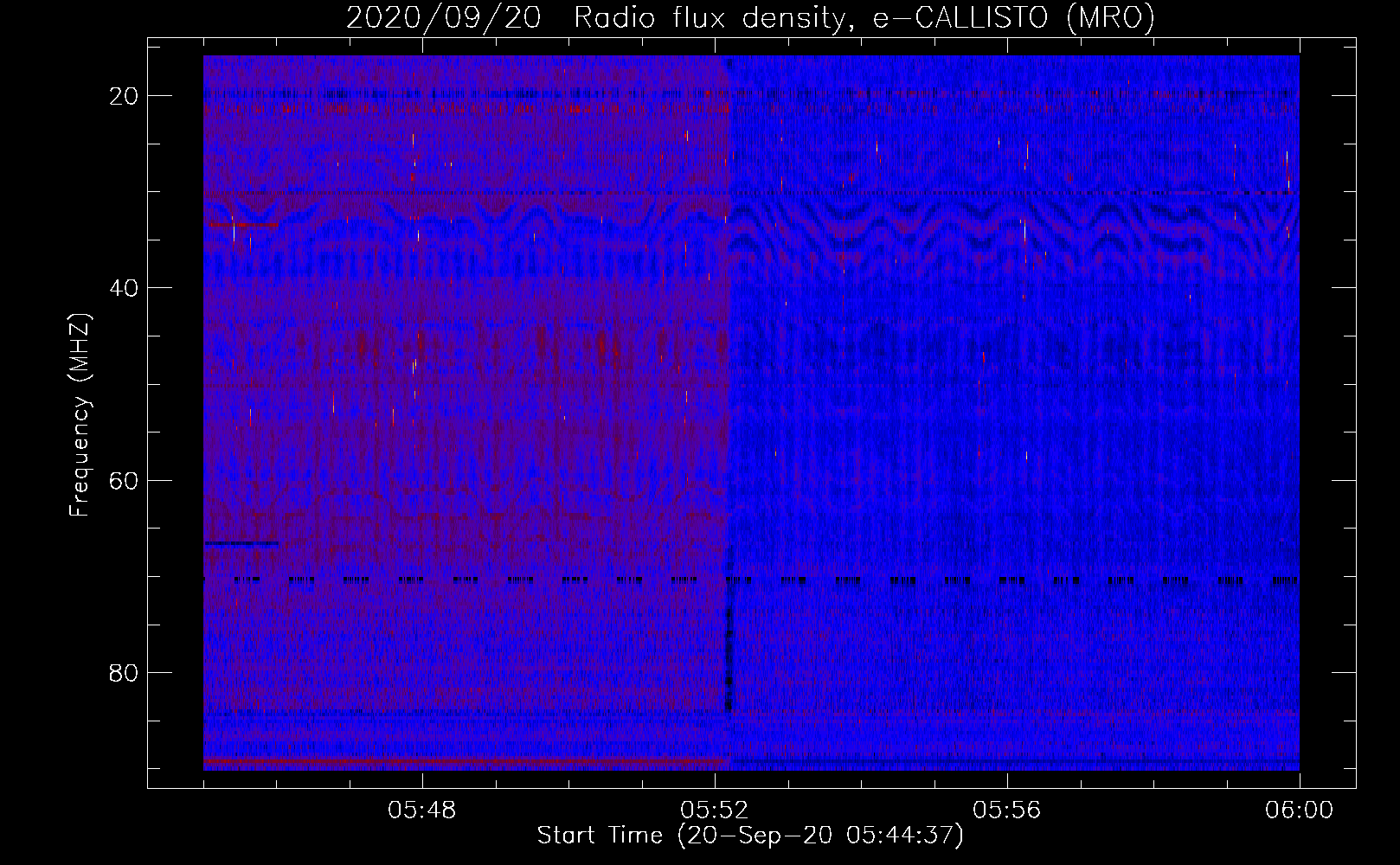Click the 'Start Time (20-Sep-20 05:44:37)' x-axis label

pos(750,836)
